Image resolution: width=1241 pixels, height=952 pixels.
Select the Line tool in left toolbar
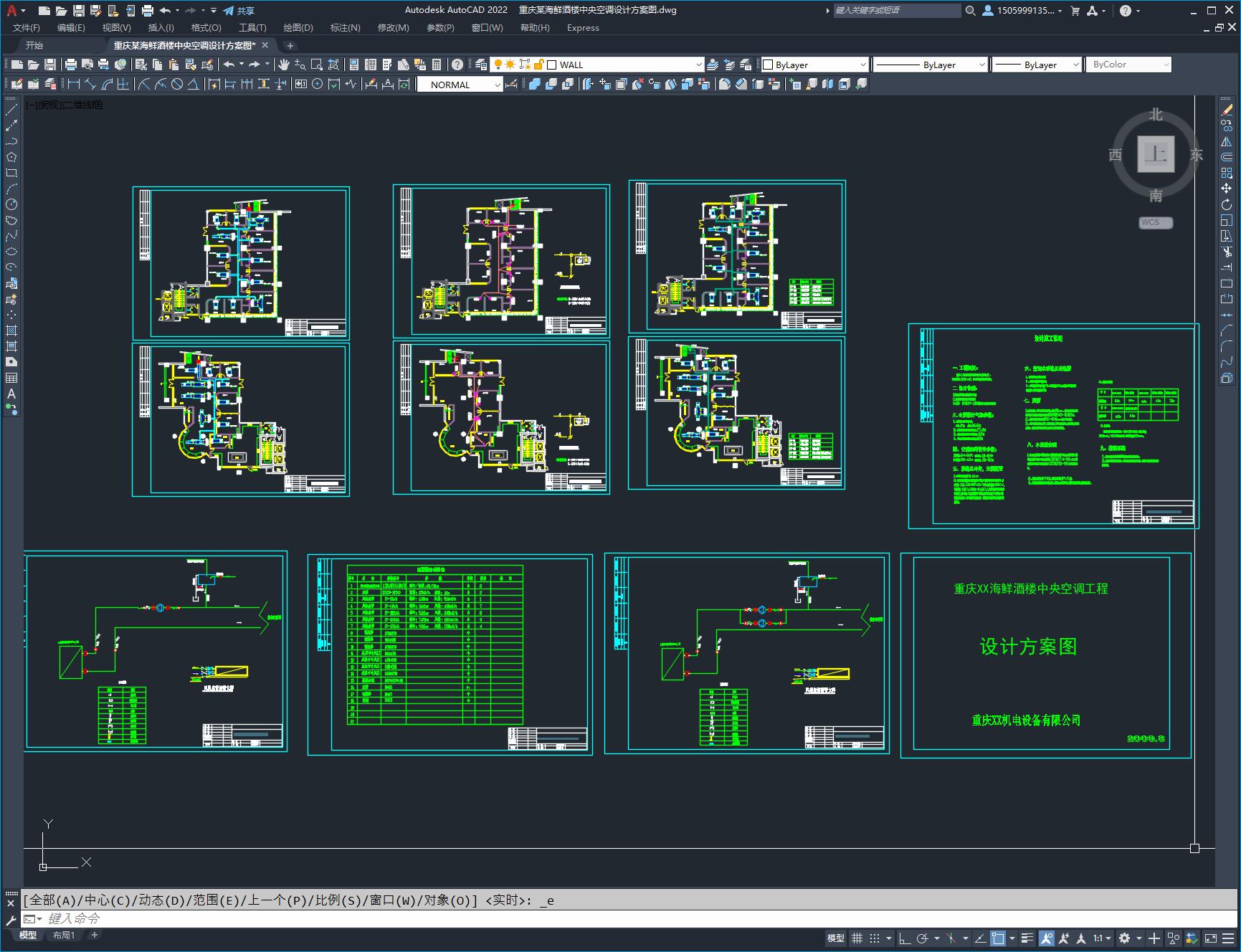[x=11, y=110]
